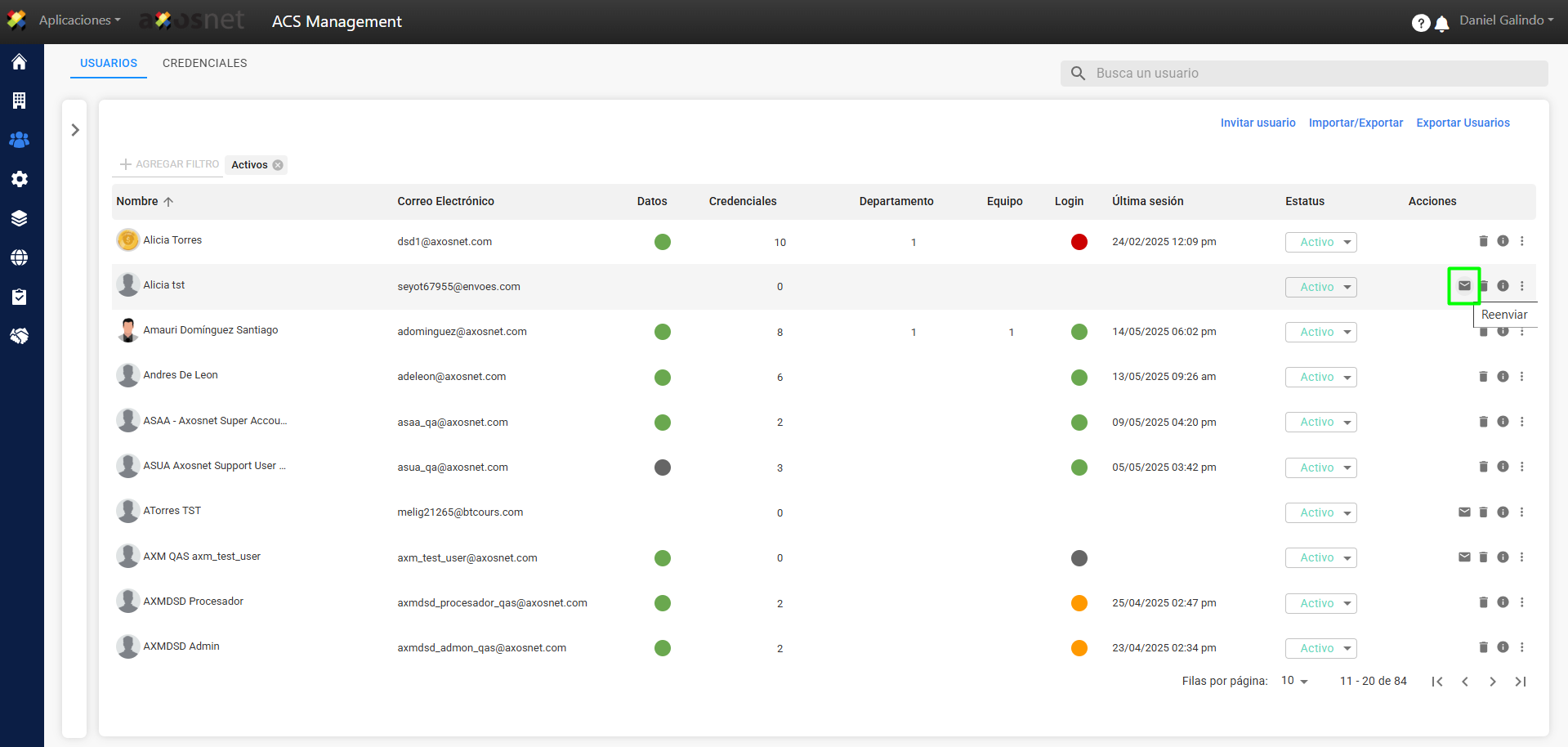Screen dimensions: 1568x747
Task: Go to last page of users
Action: pos(1521,682)
